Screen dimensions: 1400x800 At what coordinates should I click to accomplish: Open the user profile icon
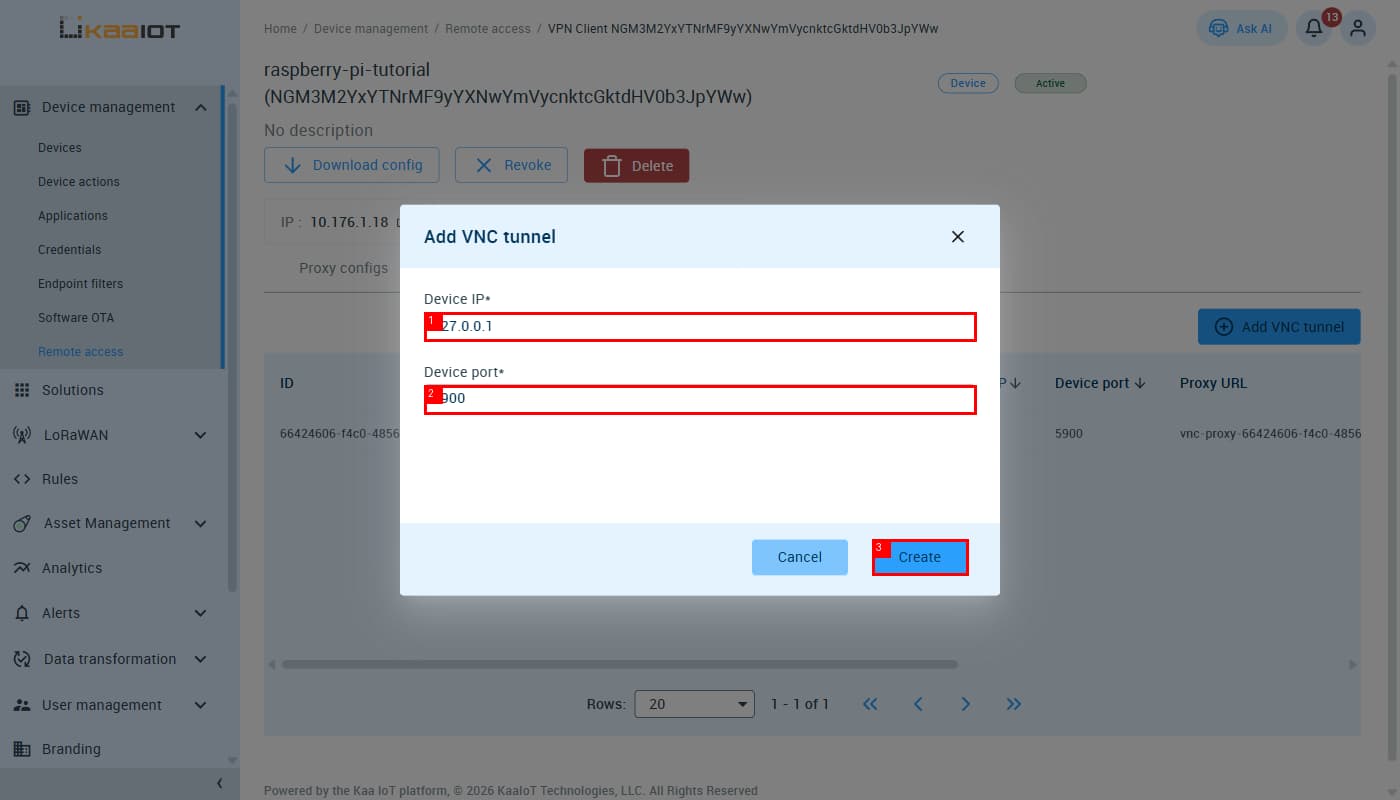coord(1358,28)
